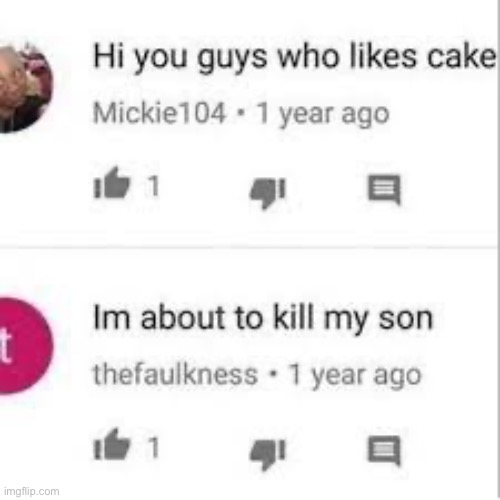Click the timestamp next to thefaulkness
This screenshot has width=500, height=500.
pos(355,376)
